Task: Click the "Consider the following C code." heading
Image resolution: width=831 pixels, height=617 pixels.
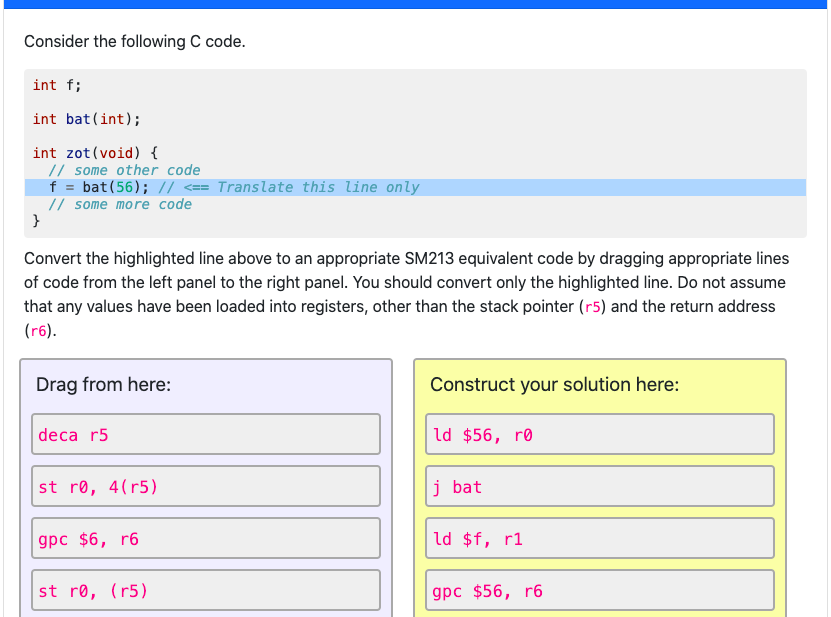Action: click(136, 41)
